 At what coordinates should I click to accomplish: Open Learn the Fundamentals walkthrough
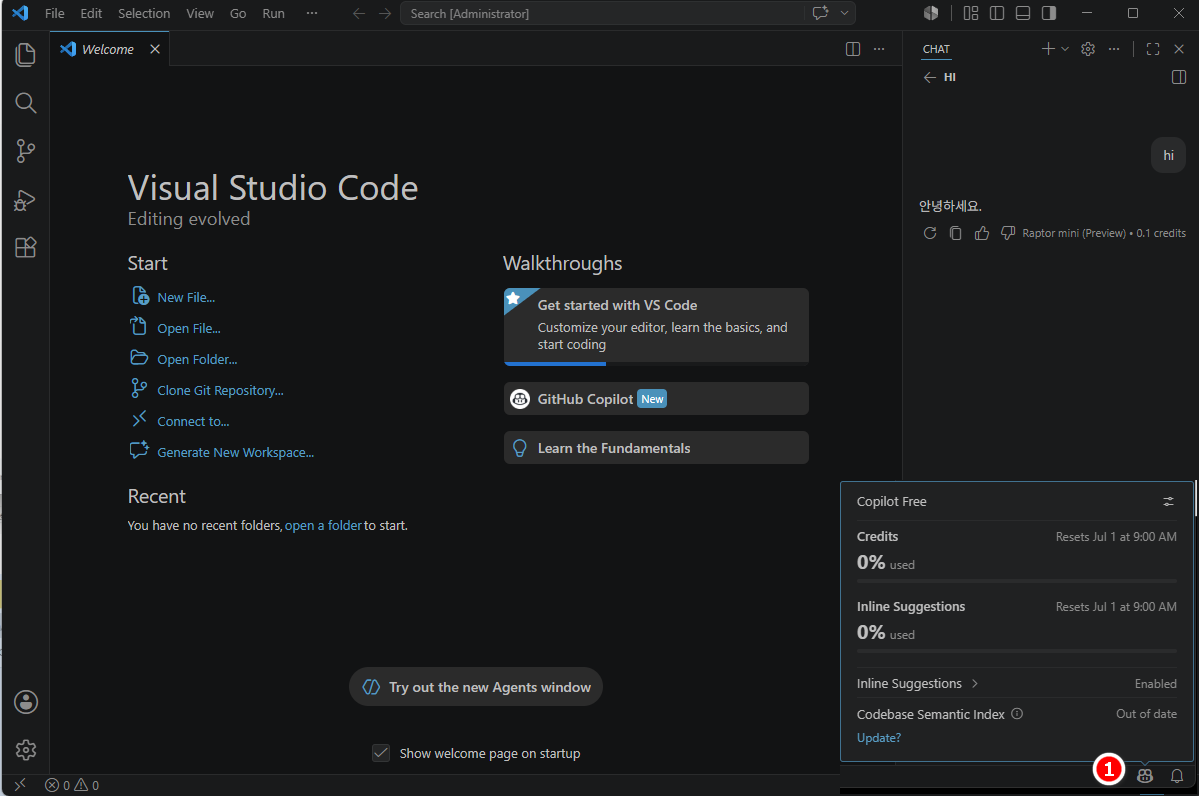[656, 447]
